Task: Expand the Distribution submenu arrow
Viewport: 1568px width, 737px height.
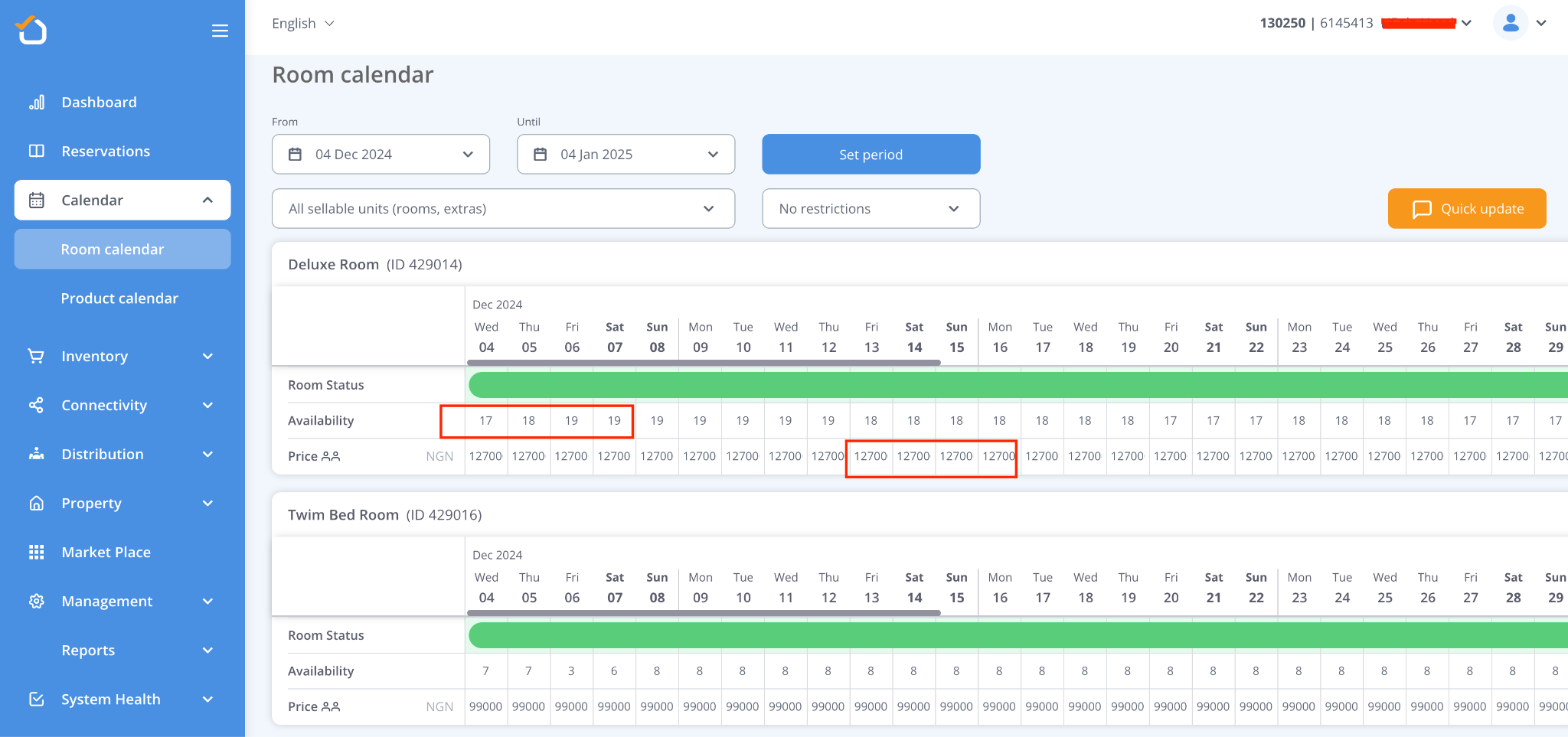Action: [x=207, y=455]
